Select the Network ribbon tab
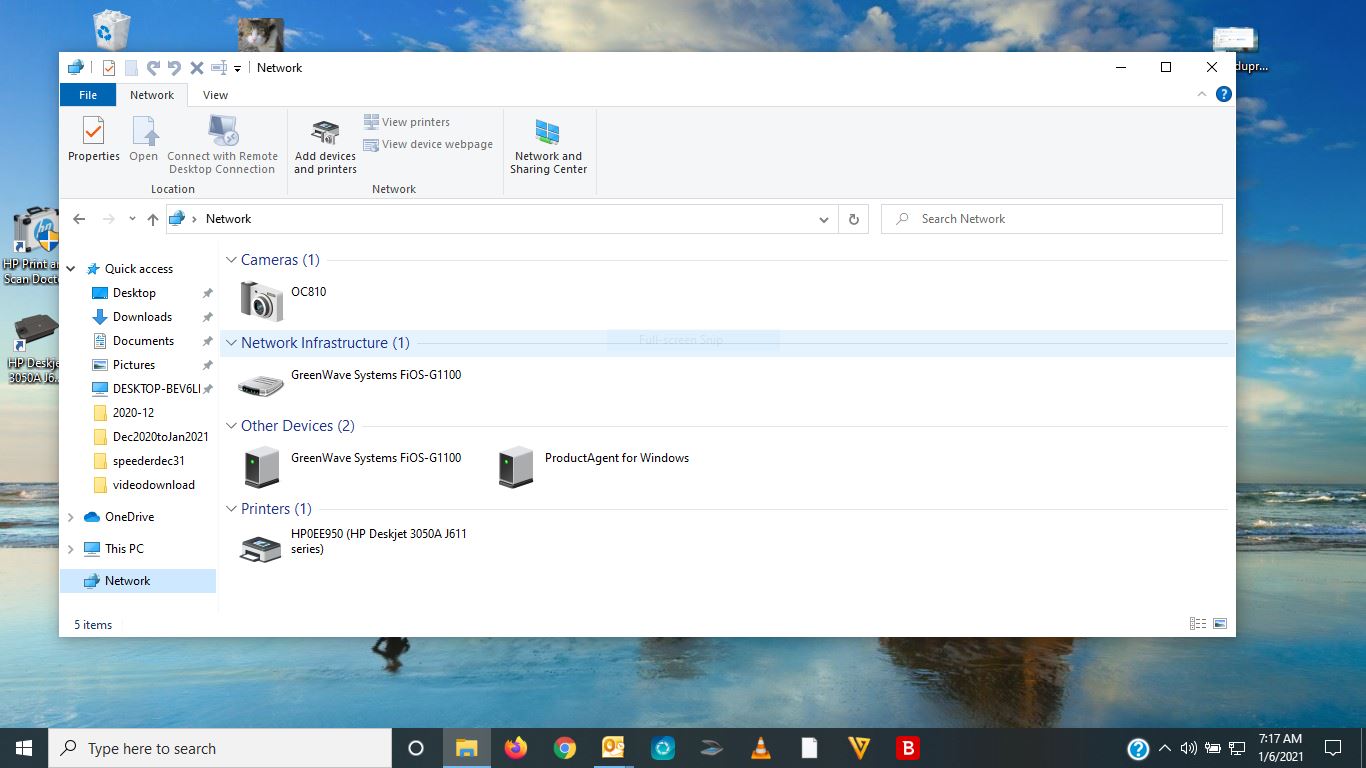This screenshot has width=1366, height=768. click(152, 95)
